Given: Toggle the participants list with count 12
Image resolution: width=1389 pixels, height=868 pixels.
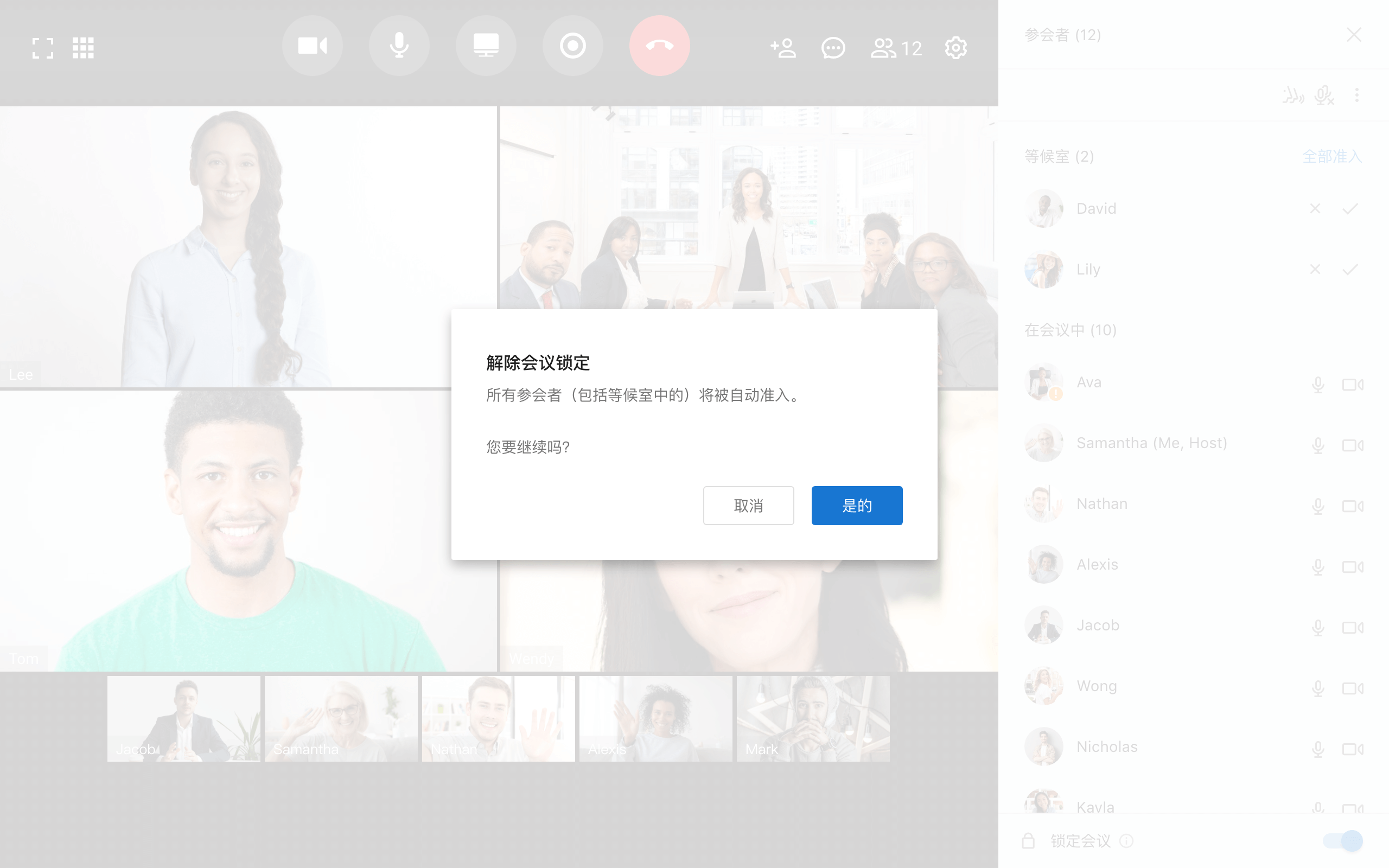Looking at the screenshot, I should pyautogui.click(x=896, y=48).
